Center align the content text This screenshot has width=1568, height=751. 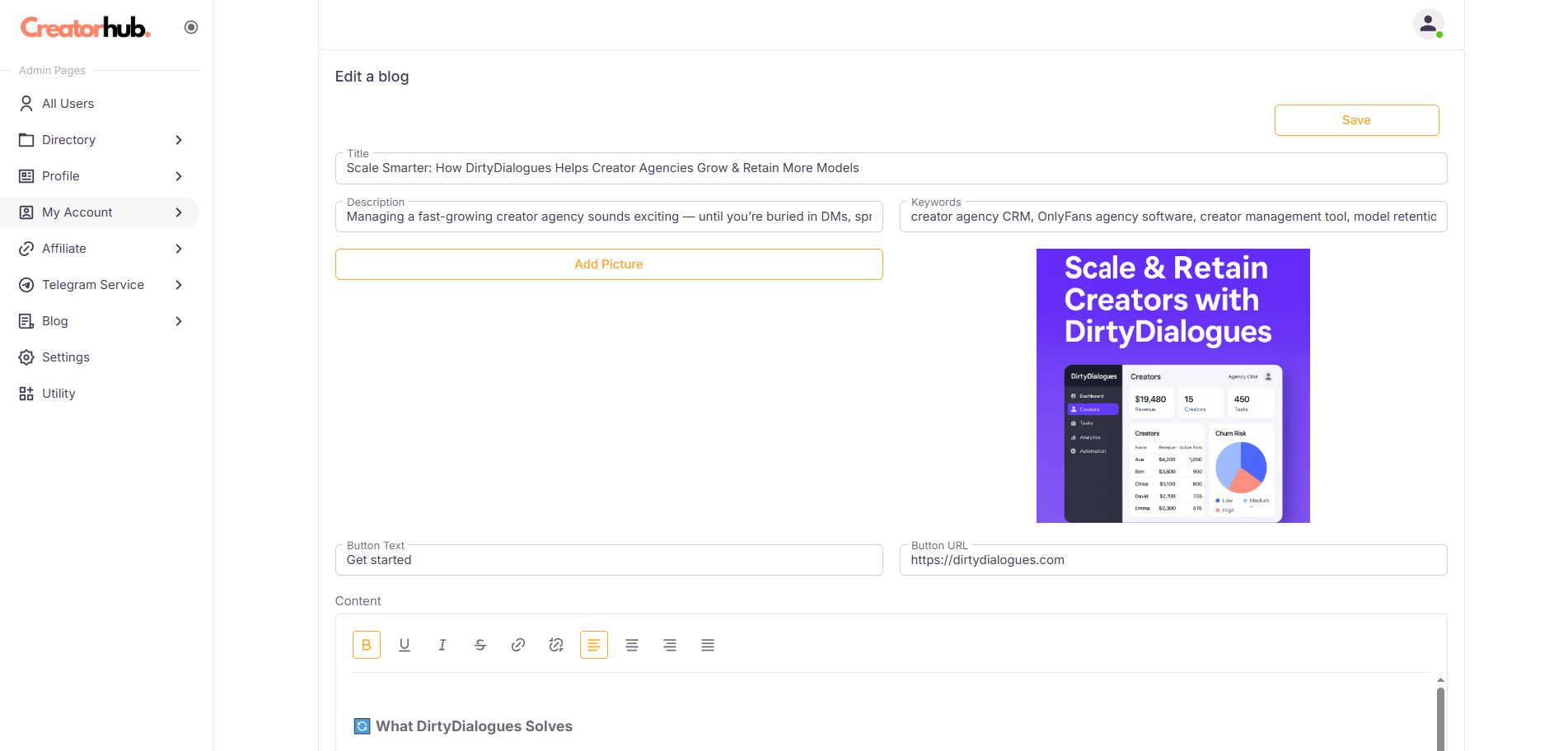coord(632,645)
